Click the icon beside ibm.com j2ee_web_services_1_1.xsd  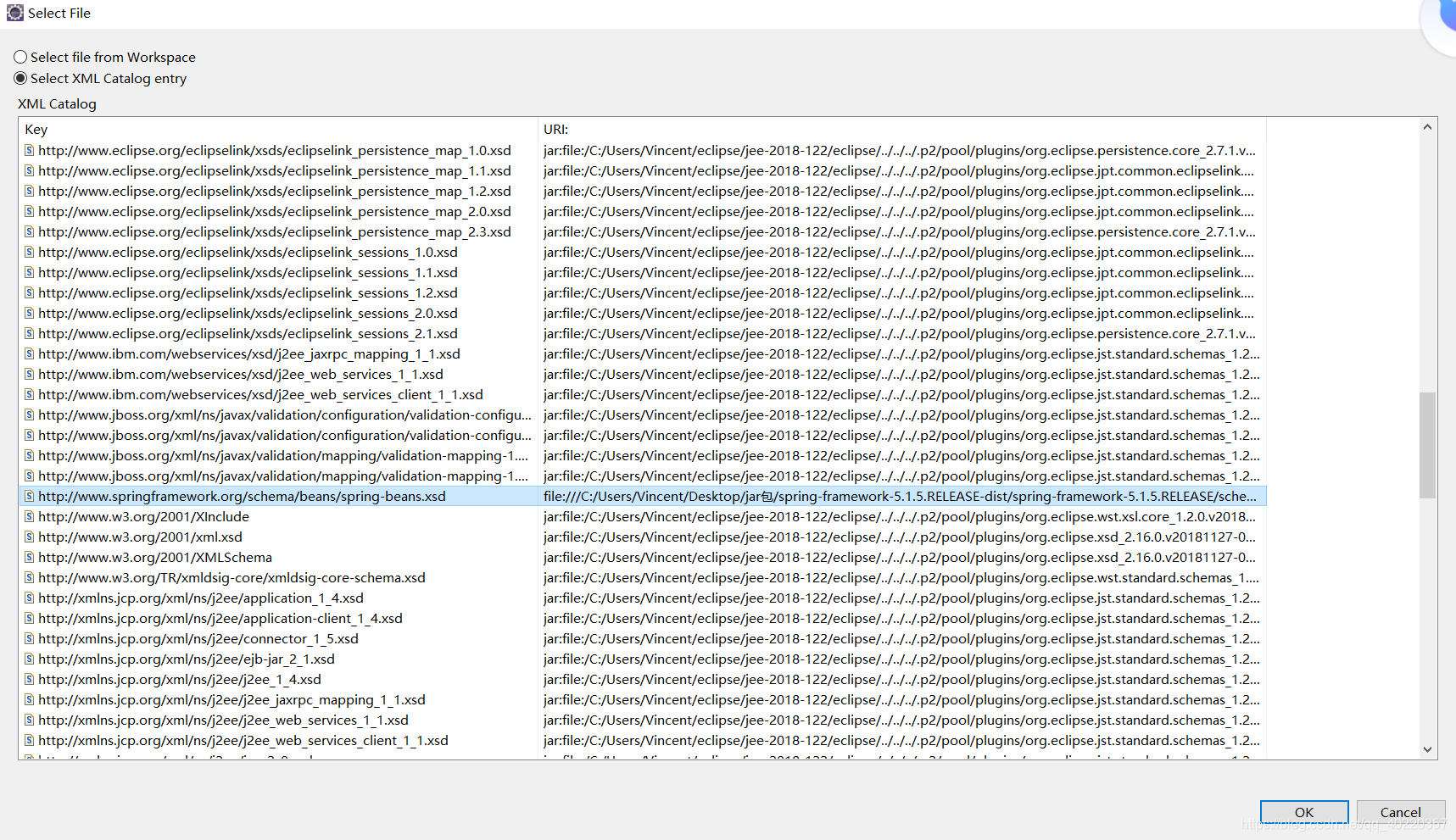pos(30,375)
